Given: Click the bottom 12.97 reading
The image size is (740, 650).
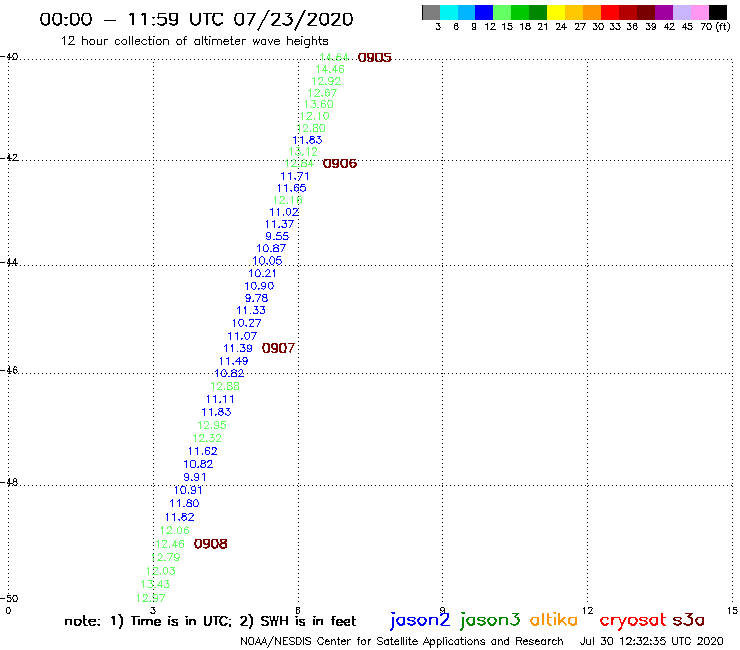Looking at the screenshot, I should [x=151, y=599].
